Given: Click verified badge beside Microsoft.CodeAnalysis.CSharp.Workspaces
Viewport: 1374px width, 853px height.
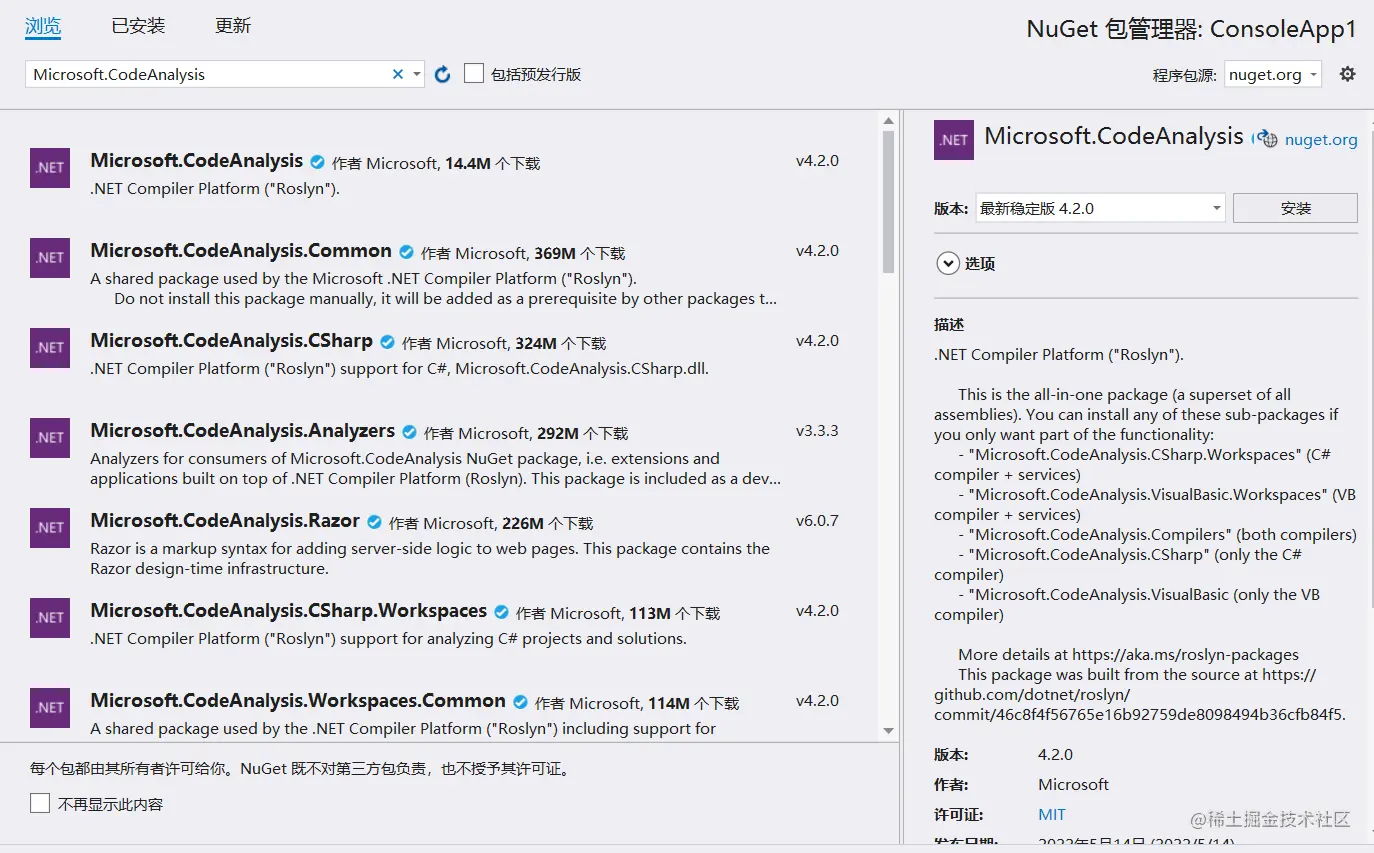Looking at the screenshot, I should coord(501,612).
